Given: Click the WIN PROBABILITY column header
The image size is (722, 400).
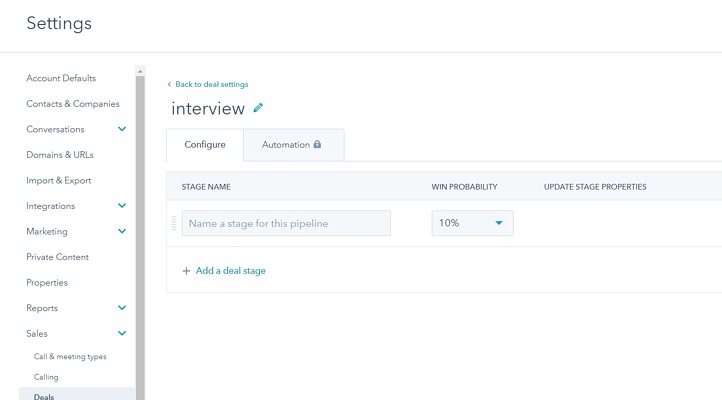Looking at the screenshot, I should pos(464,187).
